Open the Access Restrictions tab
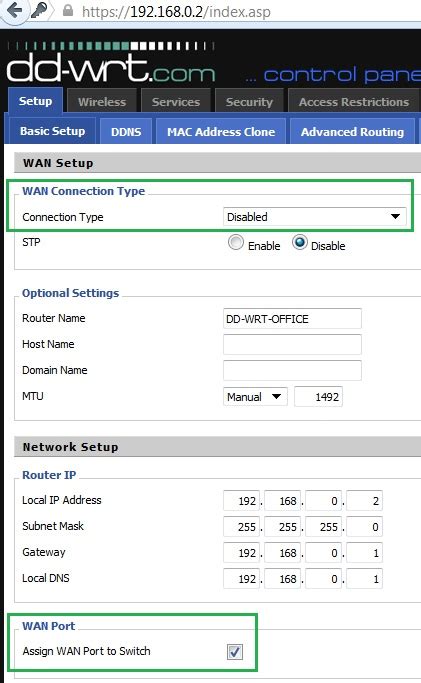The image size is (421, 683). tap(354, 101)
